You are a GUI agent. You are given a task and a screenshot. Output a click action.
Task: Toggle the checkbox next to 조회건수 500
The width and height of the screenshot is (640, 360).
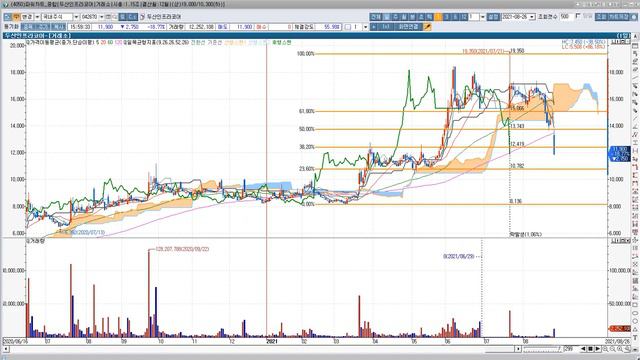(x=578, y=16)
